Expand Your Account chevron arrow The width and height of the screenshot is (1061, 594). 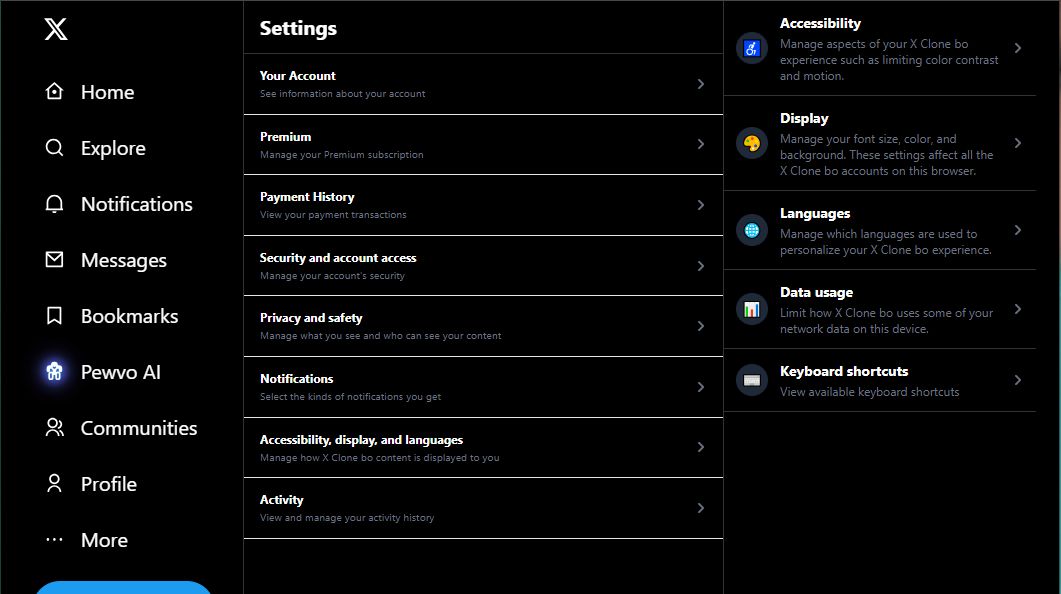click(701, 84)
